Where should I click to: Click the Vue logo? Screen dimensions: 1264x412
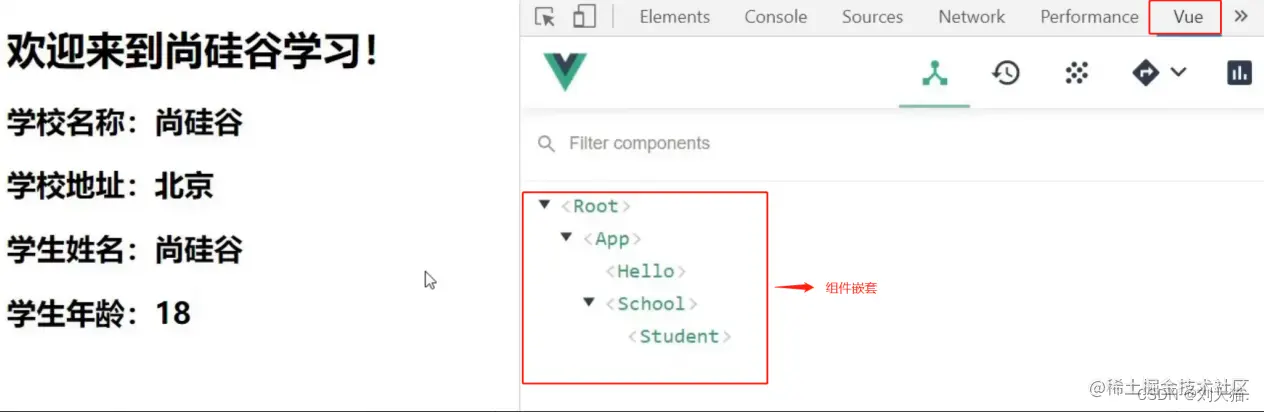pos(565,72)
